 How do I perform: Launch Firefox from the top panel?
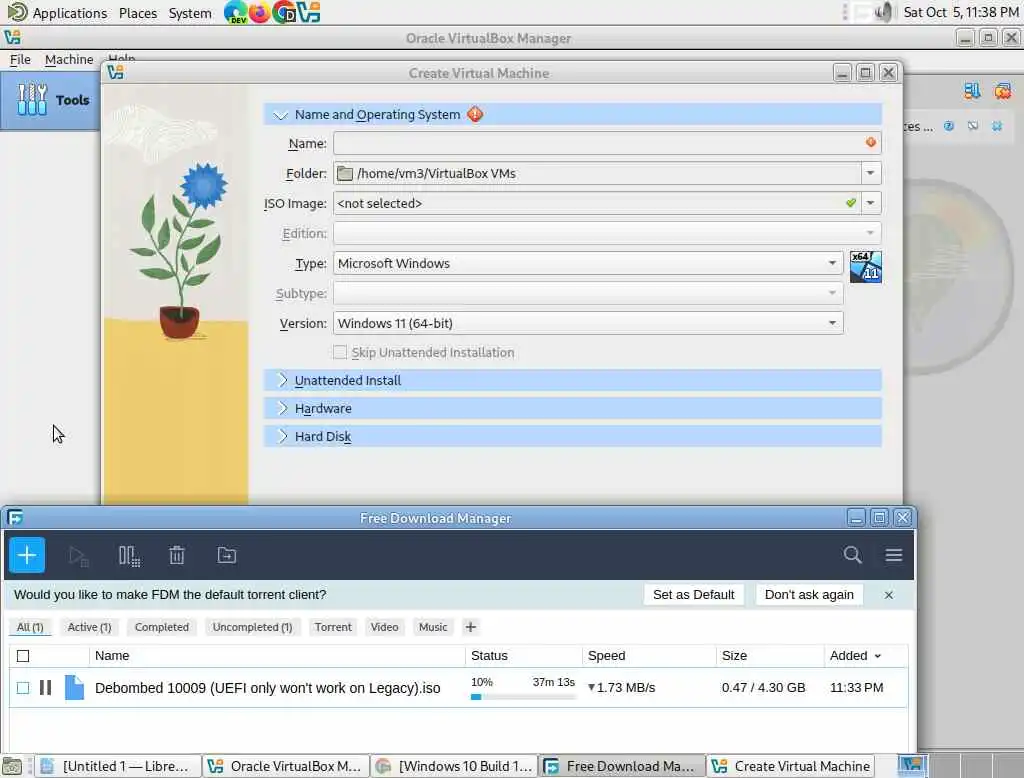[259, 12]
